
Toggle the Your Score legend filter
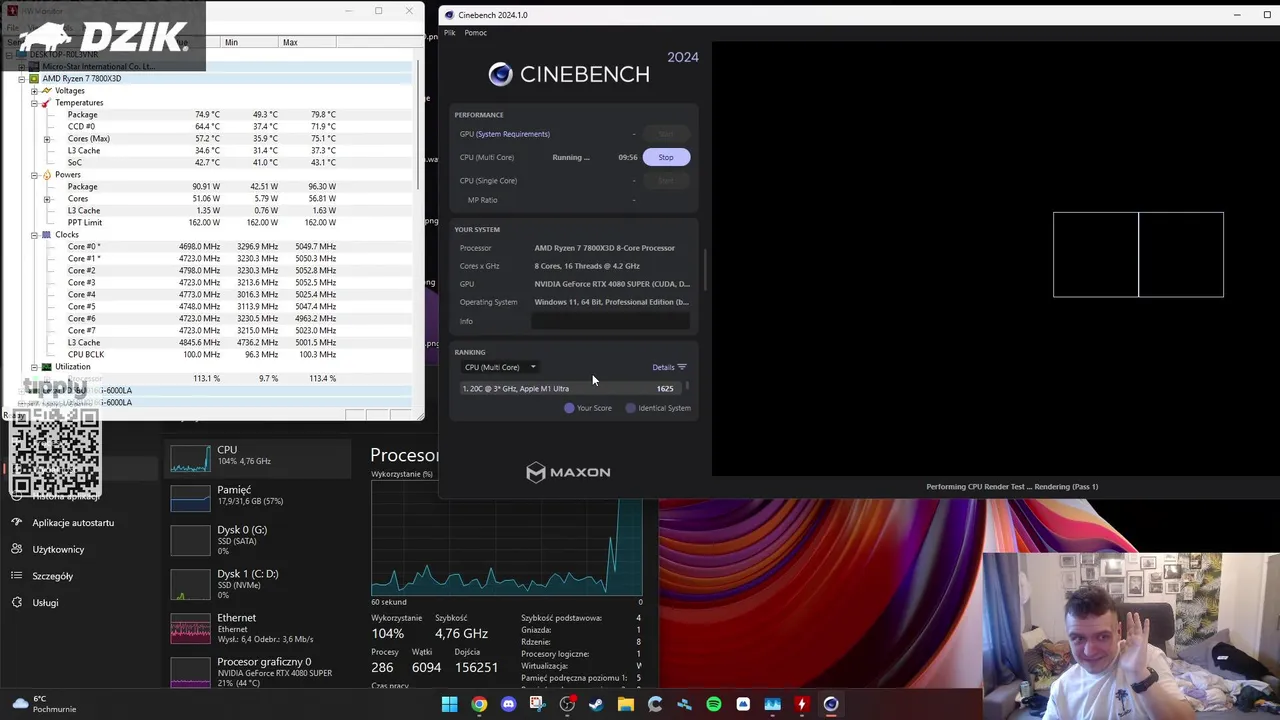(x=588, y=408)
